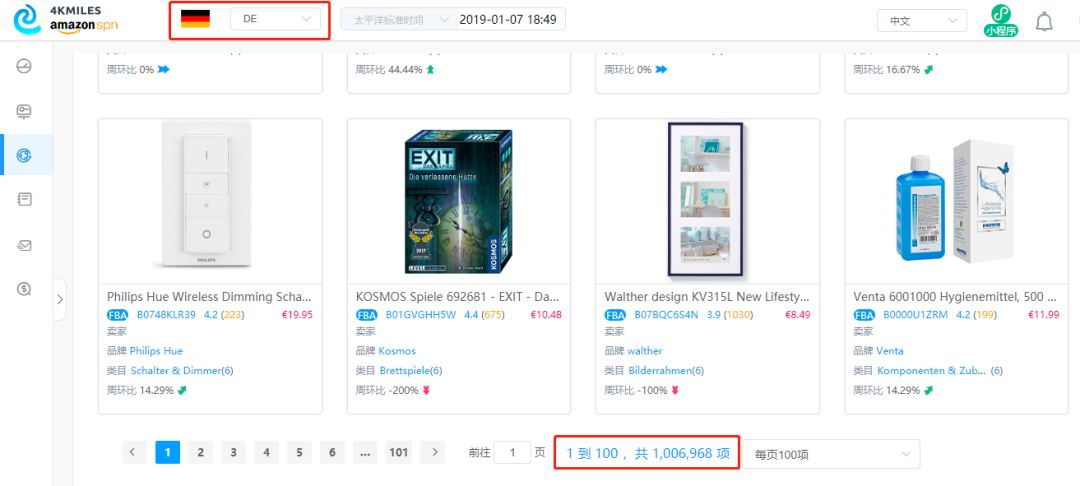Select the active globe sidebar icon

[x=24, y=156]
